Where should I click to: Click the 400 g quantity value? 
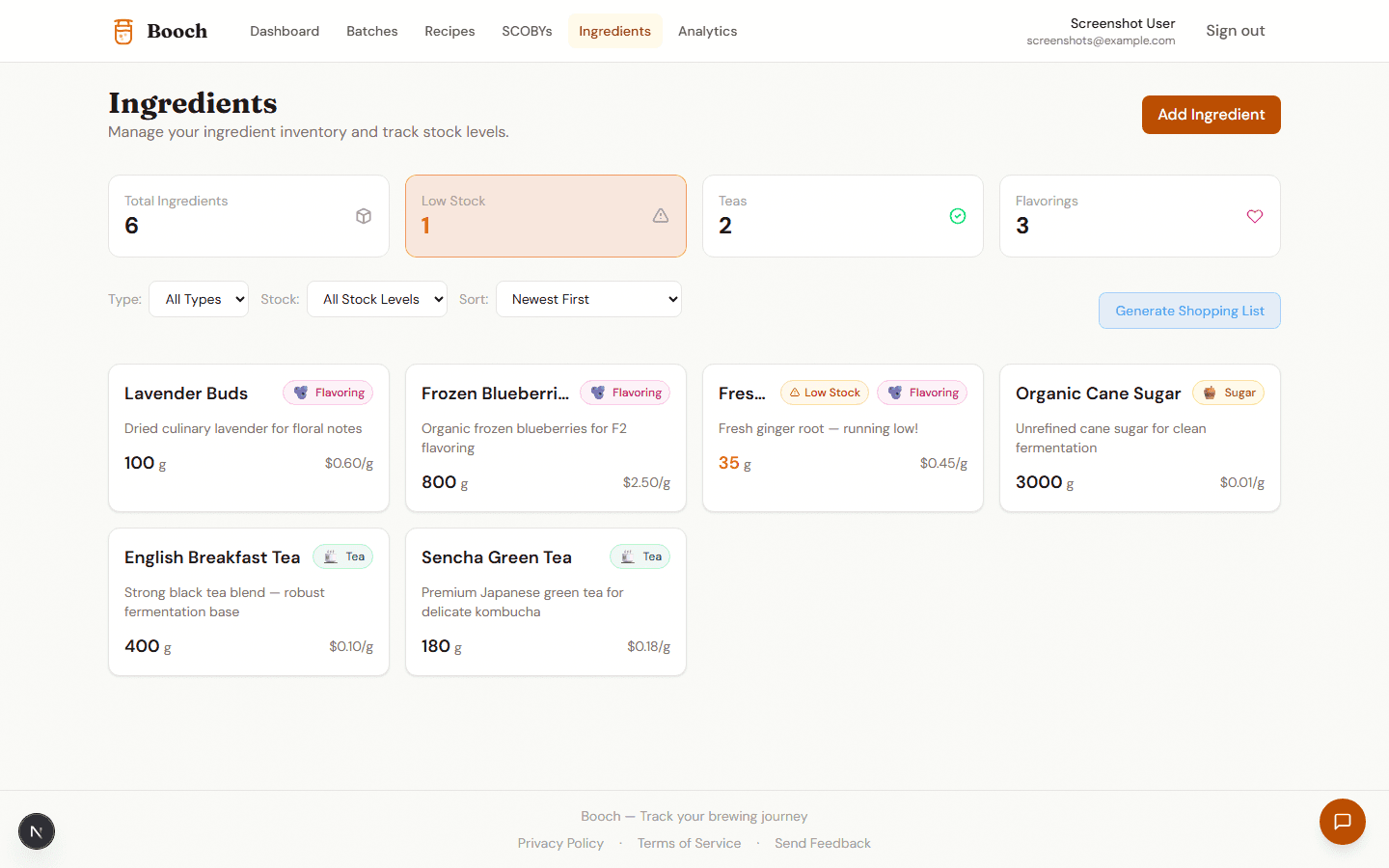(149, 646)
